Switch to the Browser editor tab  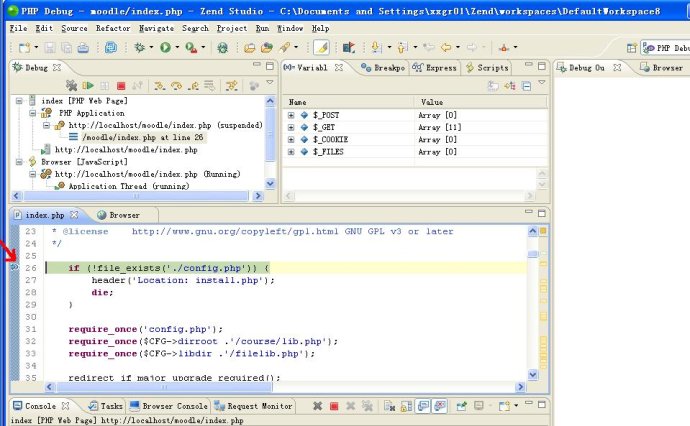(119, 215)
